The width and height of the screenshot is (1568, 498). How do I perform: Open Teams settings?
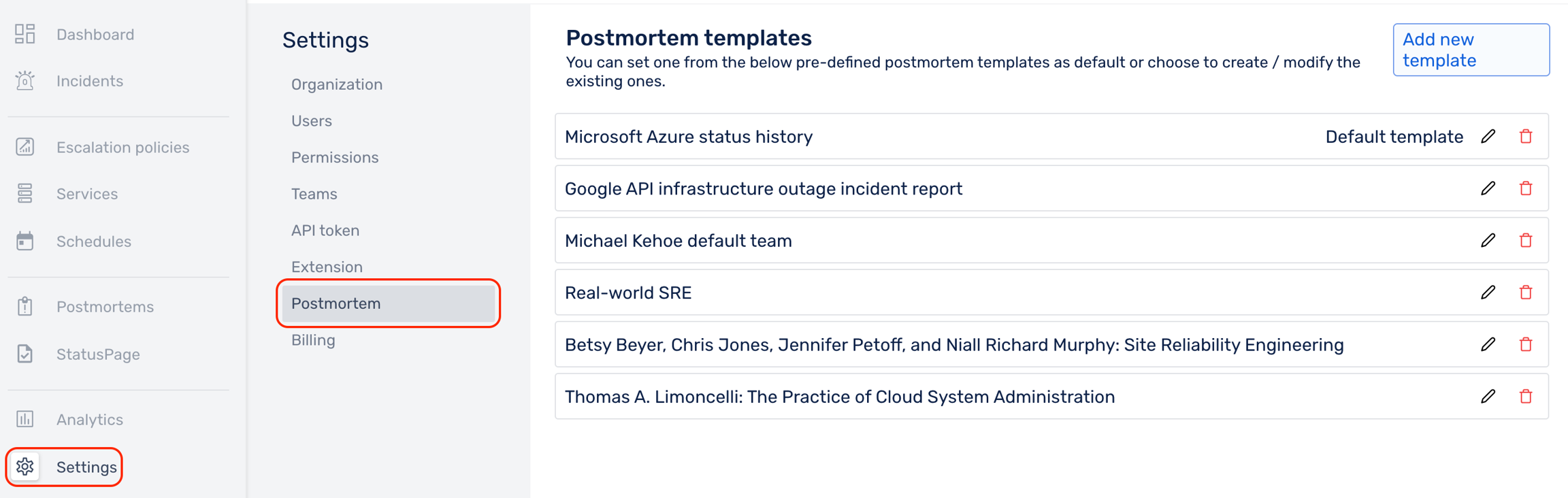314,194
